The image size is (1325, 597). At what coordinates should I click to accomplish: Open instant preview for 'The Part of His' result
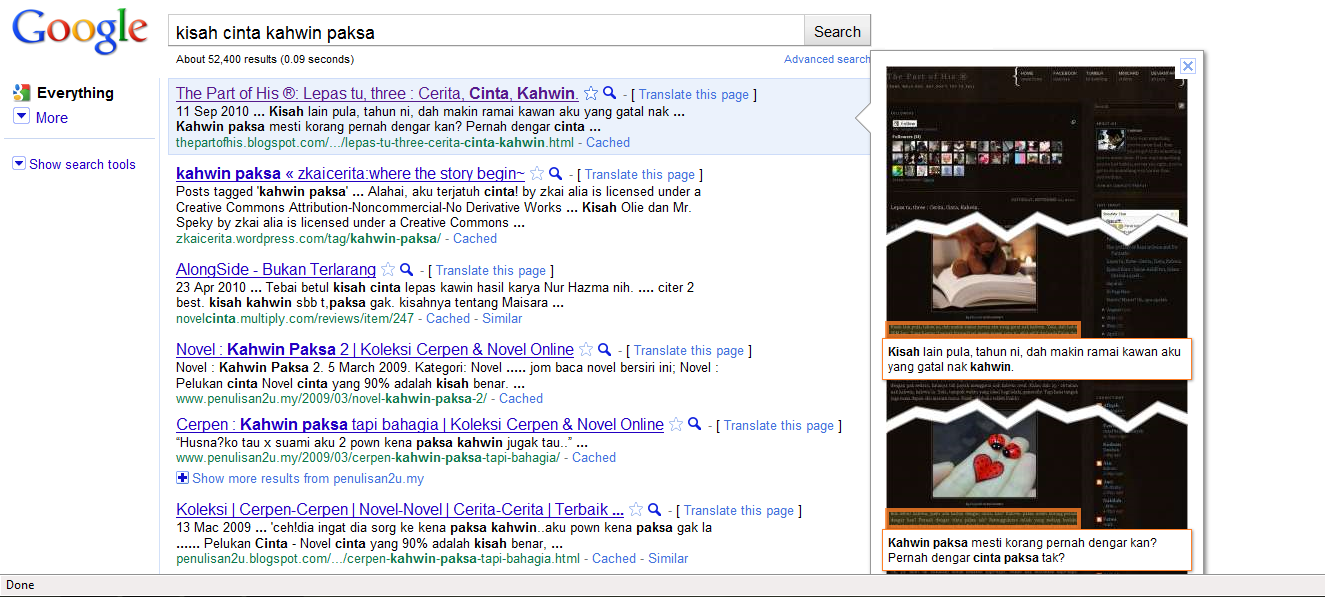pos(609,93)
